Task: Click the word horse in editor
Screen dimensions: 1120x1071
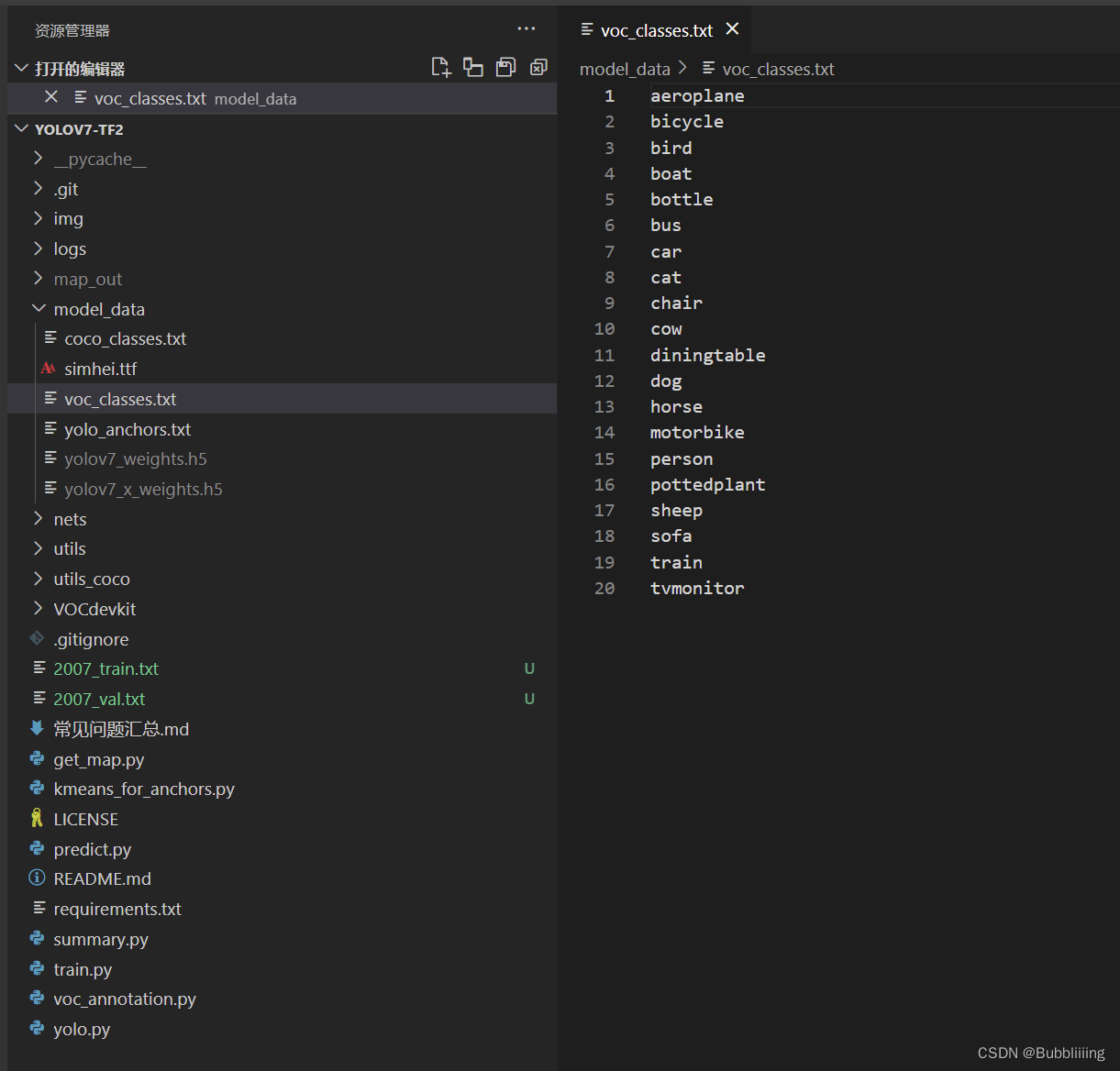Action: [676, 406]
